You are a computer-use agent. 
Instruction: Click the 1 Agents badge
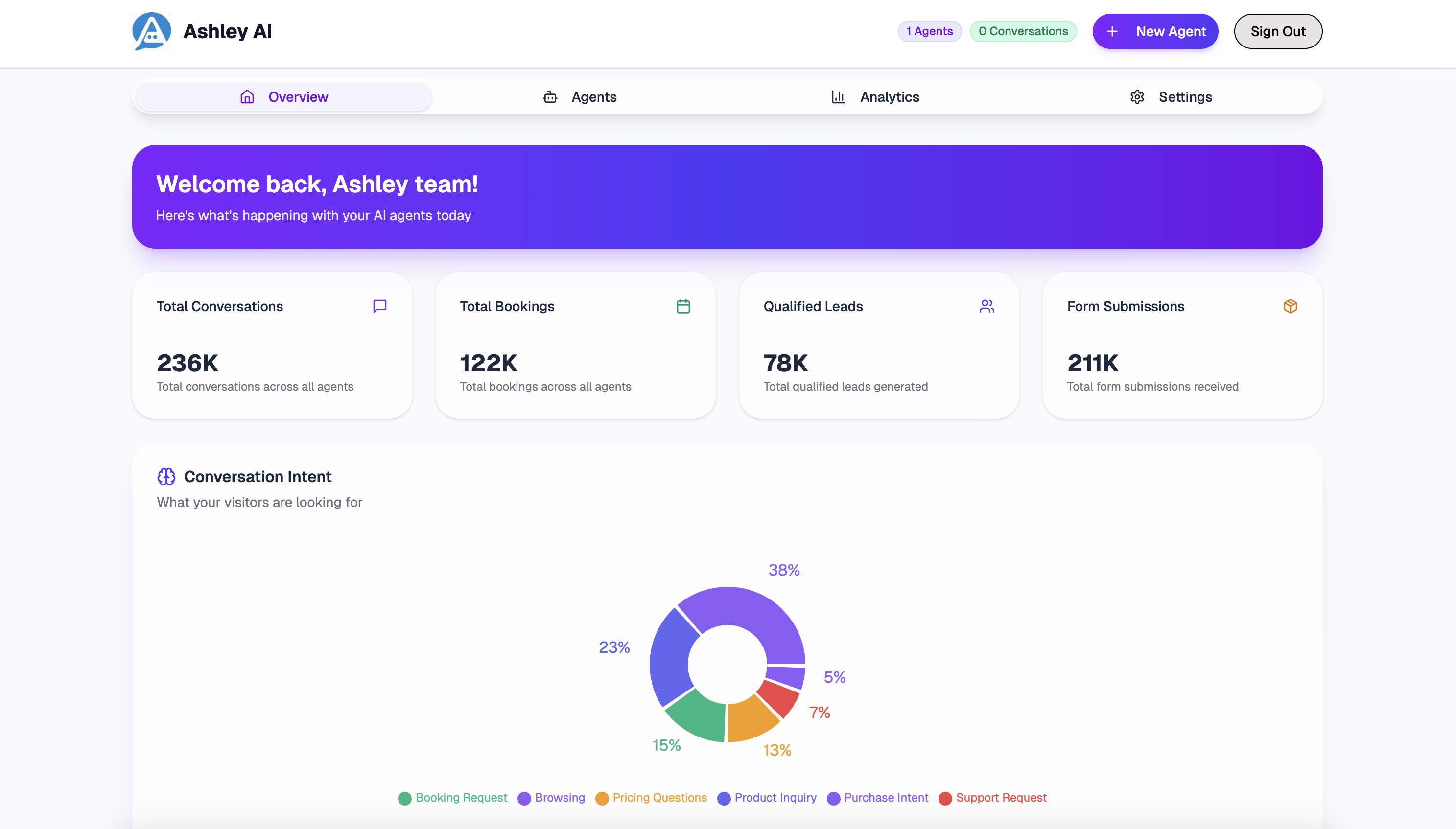coord(929,31)
